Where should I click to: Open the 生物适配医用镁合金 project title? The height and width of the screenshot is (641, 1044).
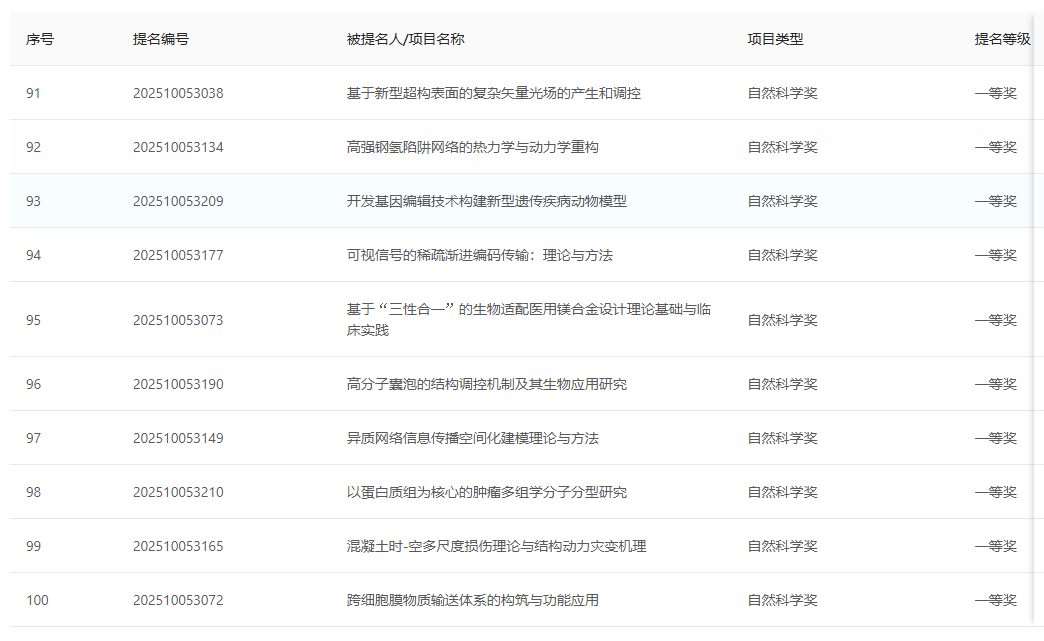528,309
